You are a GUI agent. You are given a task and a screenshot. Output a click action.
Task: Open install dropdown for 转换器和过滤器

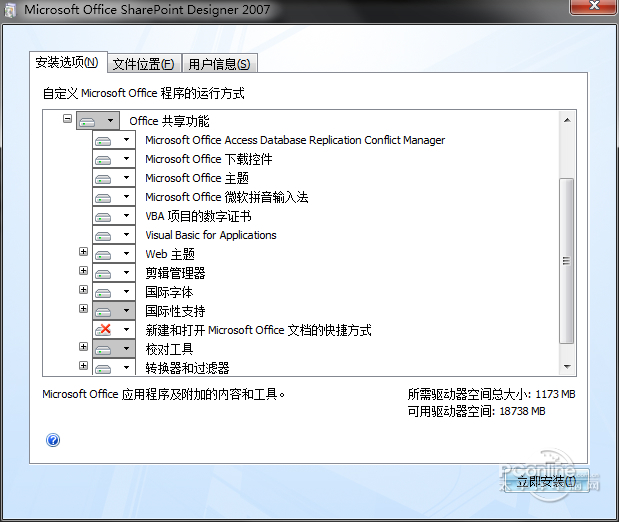coord(114,367)
